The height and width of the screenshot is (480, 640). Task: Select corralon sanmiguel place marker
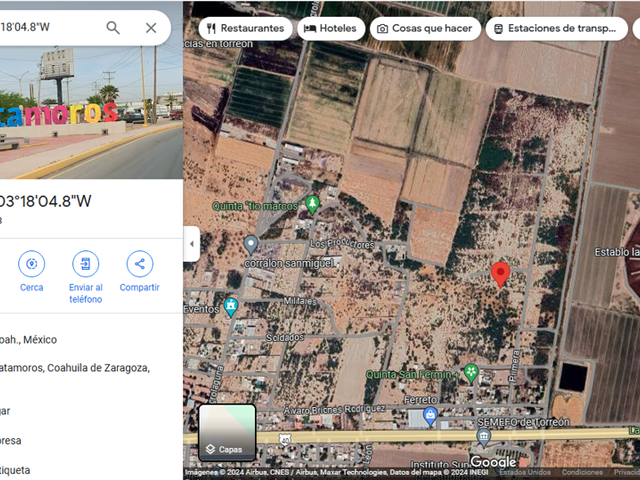tap(251, 245)
